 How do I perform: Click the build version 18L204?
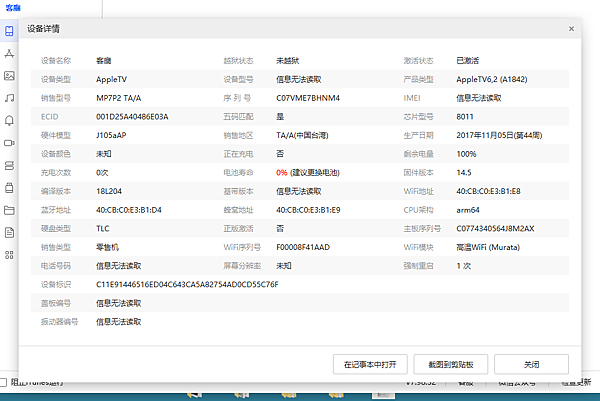pyautogui.click(x=109, y=191)
